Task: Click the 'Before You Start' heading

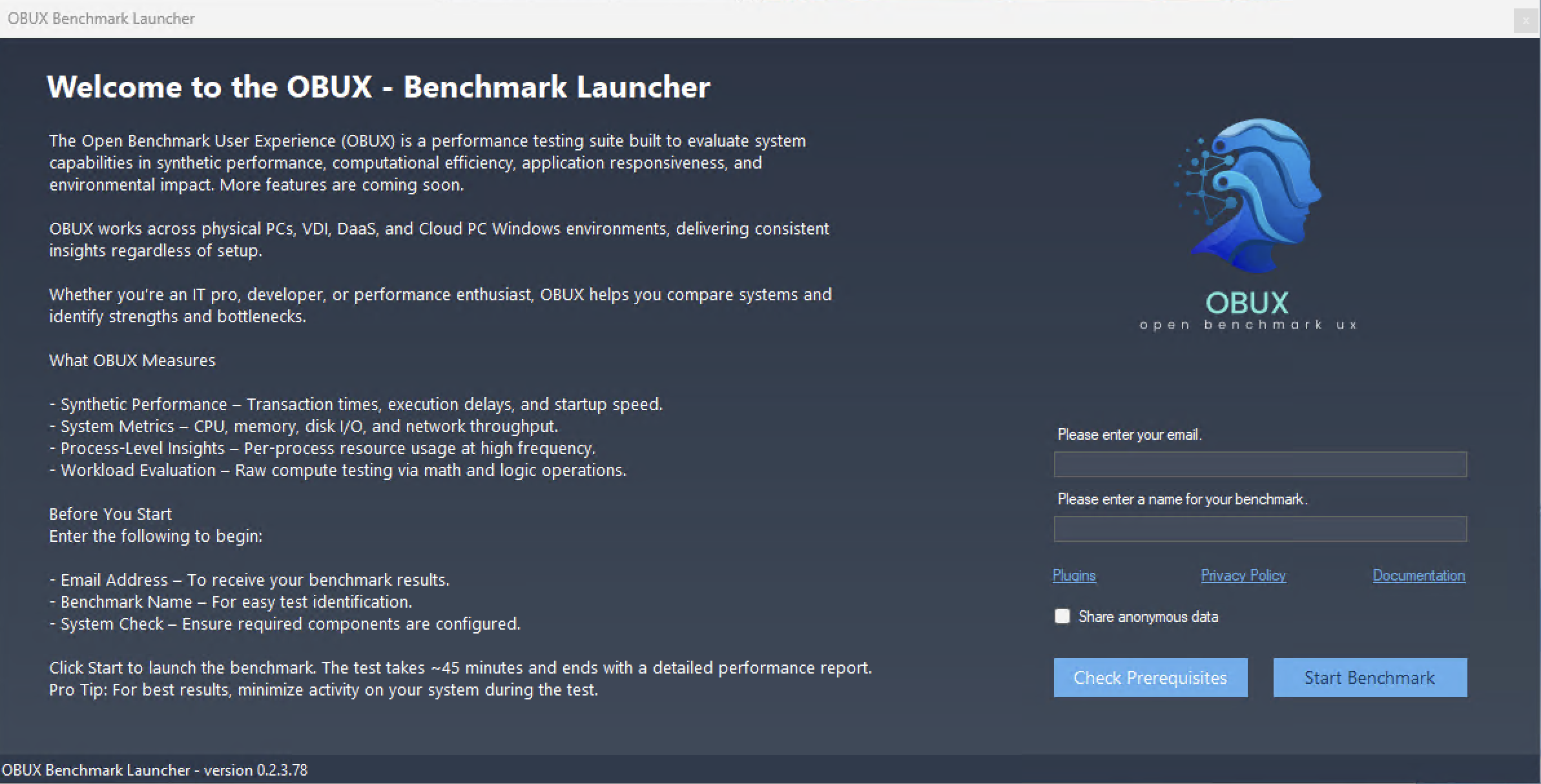Action: [110, 514]
